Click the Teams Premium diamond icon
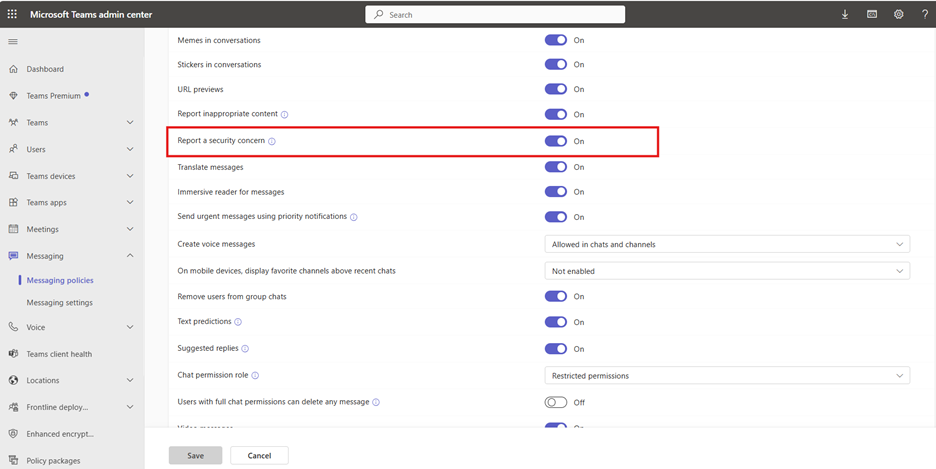Screen dimensions: 936x469 pyautogui.click(x=13, y=95)
